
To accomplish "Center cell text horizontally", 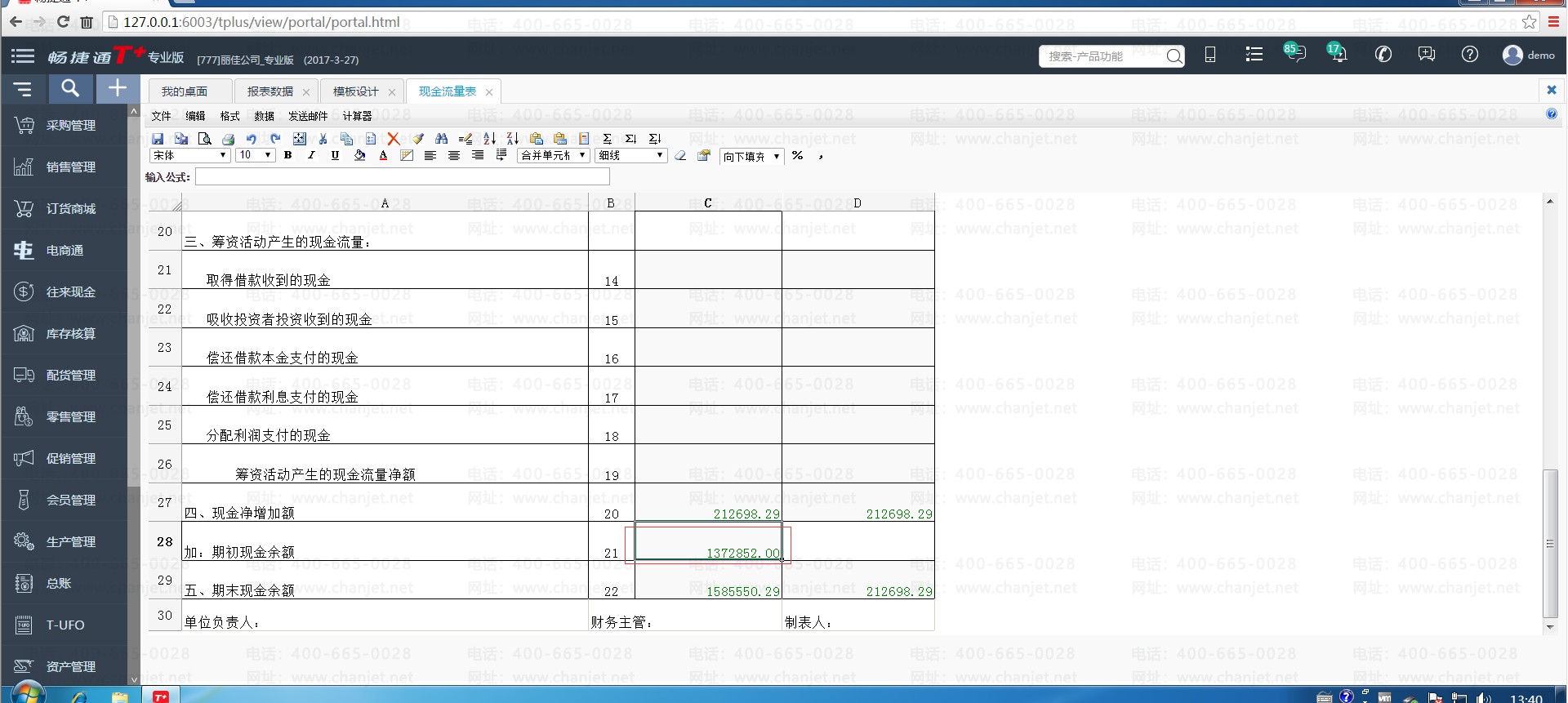I will click(x=454, y=155).
